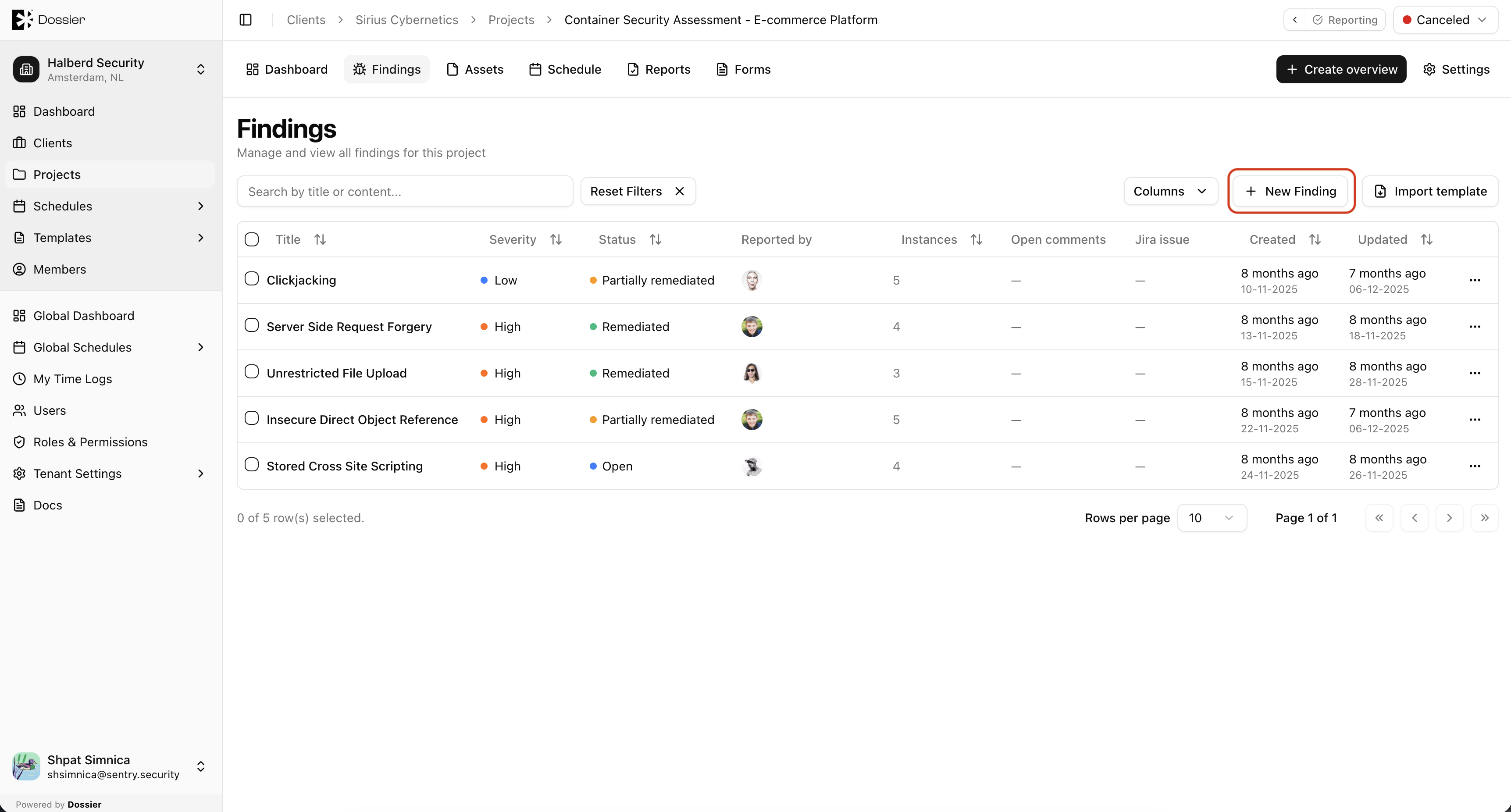Sort by Severity column arrows
This screenshot has height=812, width=1511.
[x=556, y=239]
